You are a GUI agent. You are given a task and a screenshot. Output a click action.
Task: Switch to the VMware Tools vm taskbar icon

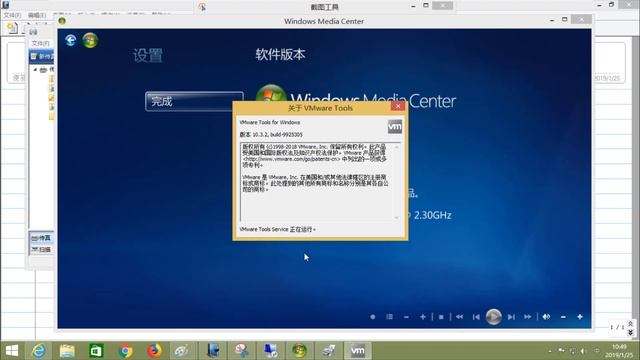(x=358, y=351)
